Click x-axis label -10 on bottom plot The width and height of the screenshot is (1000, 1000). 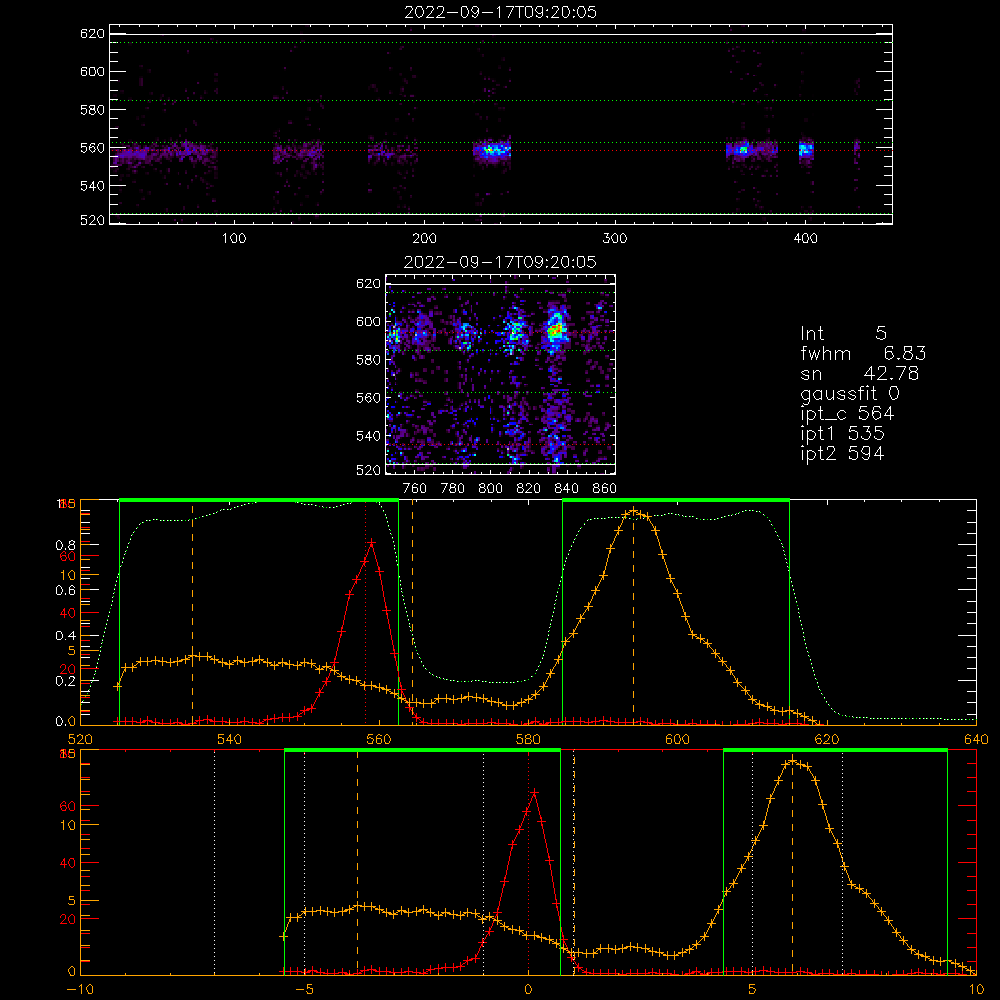pos(80,990)
